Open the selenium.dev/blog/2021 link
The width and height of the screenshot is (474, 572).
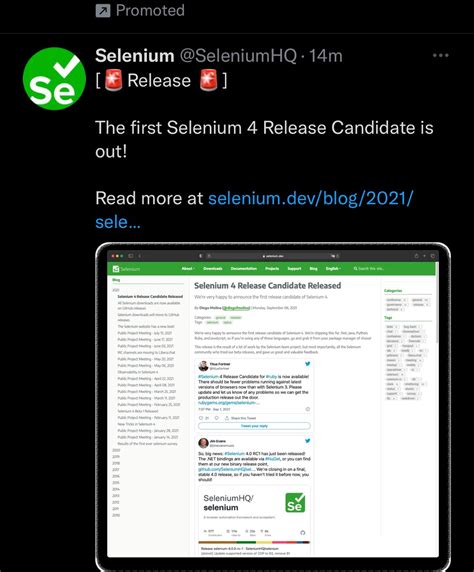point(254,210)
